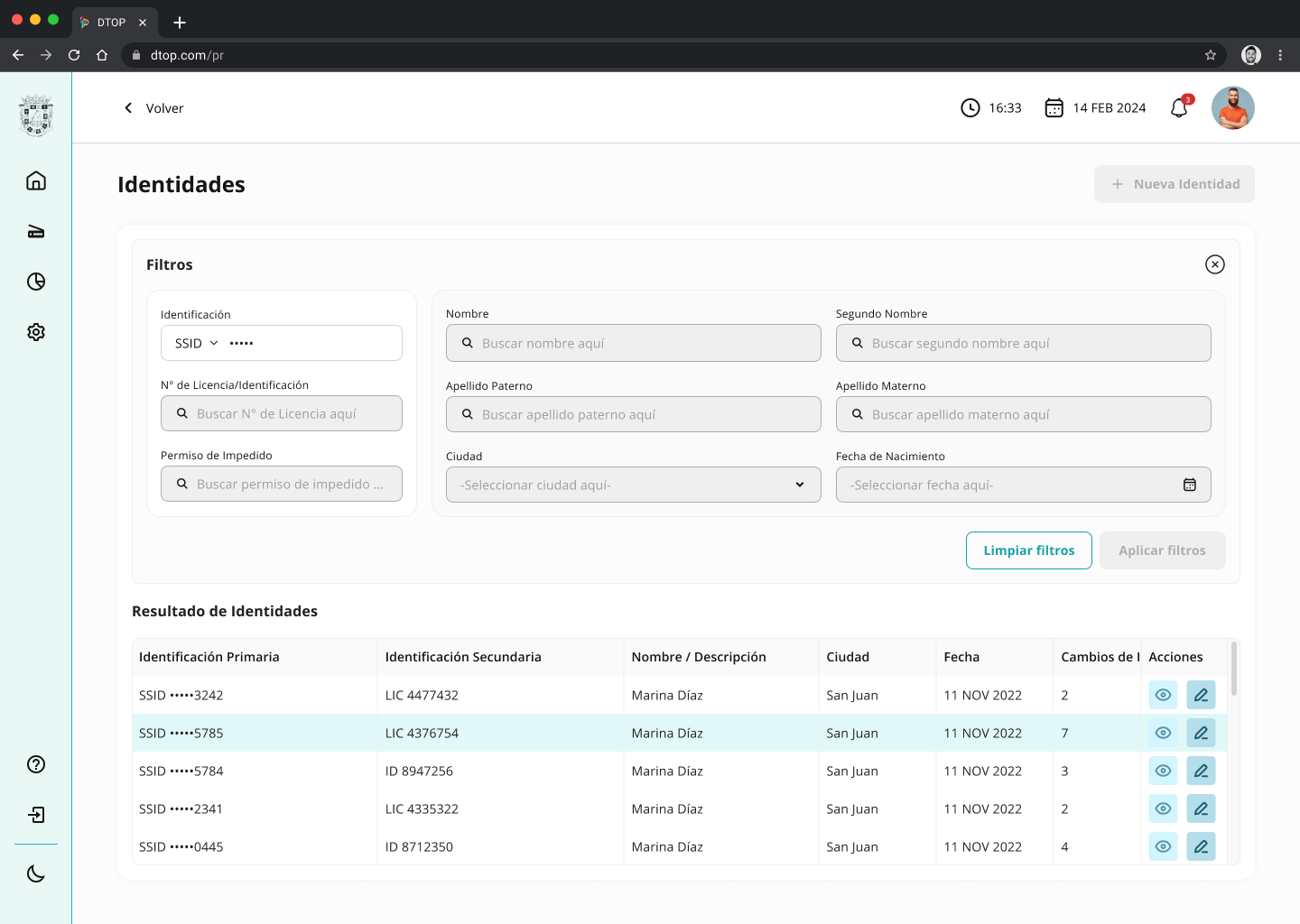Screen dimensions: 1300x924
Task: Click the logout icon in sidebar
Action: [36, 815]
